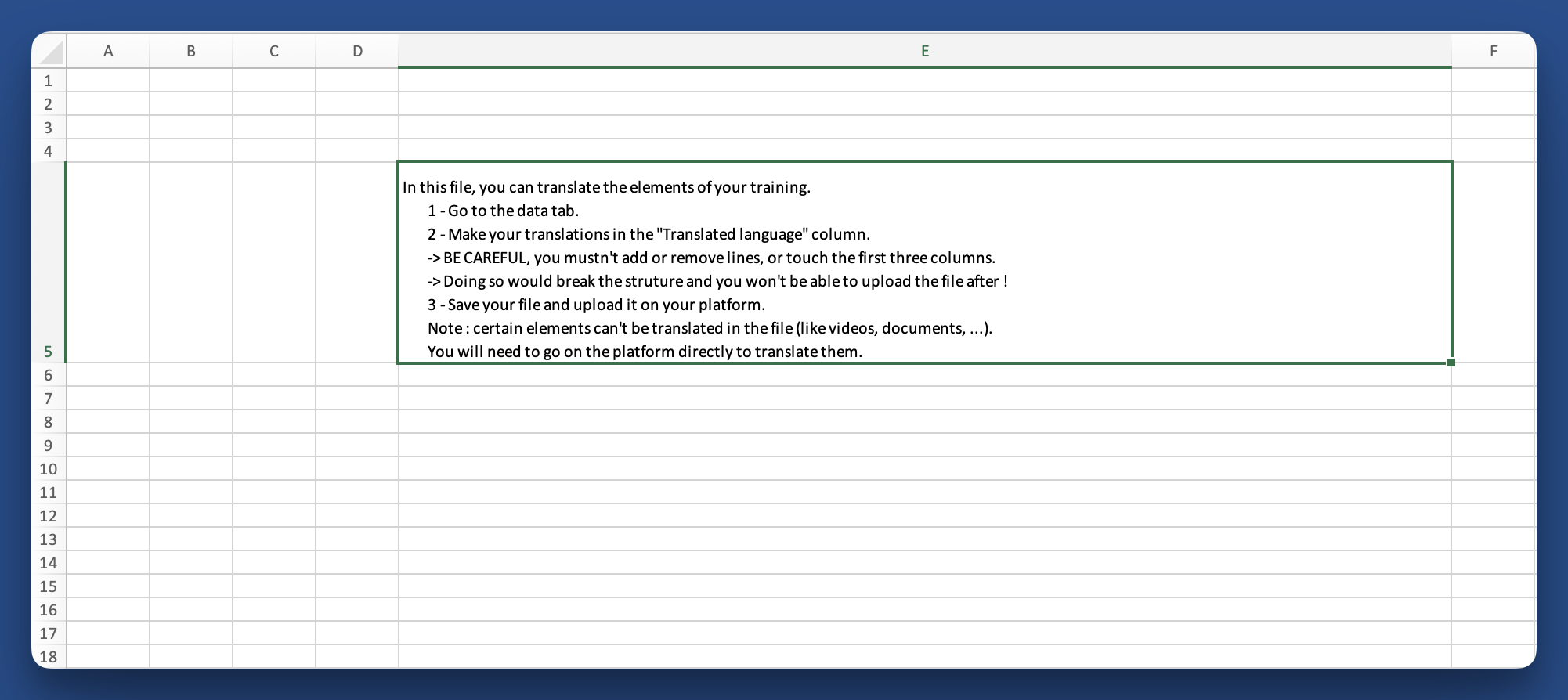This screenshot has height=700, width=1568.
Task: Select row 14 header
Action: pos(49,563)
